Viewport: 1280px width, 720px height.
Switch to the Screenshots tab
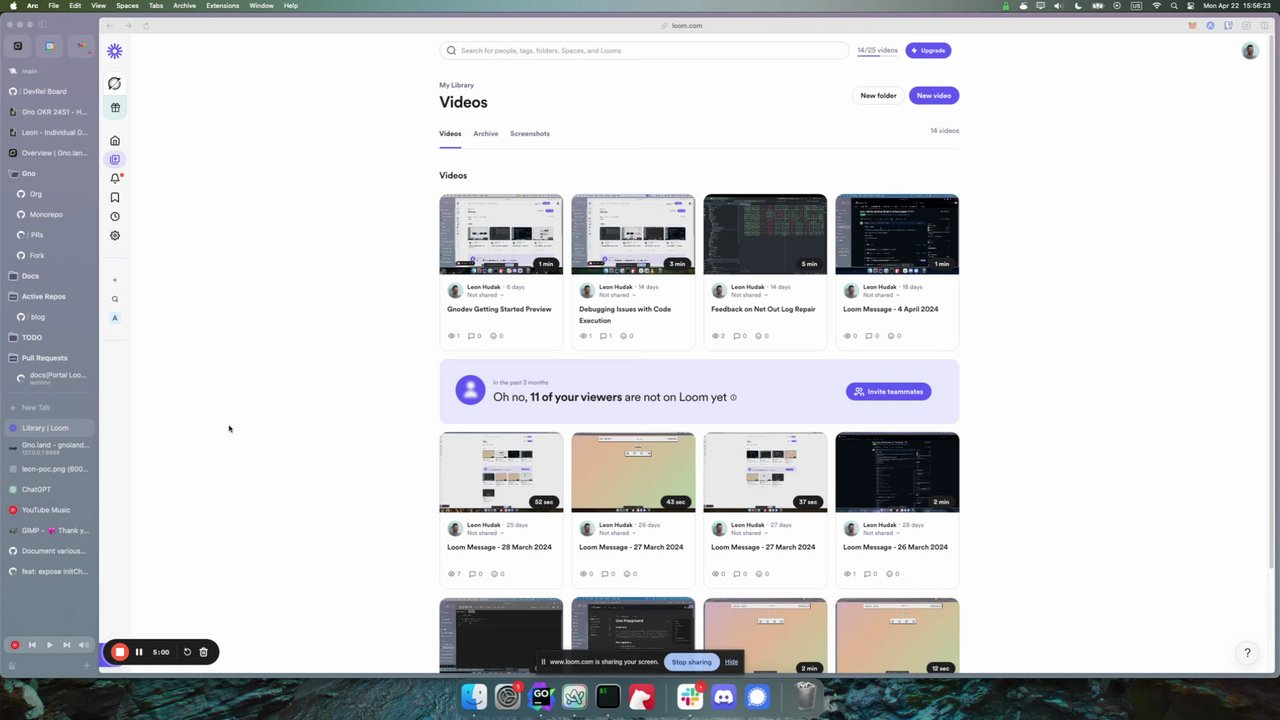click(x=530, y=134)
